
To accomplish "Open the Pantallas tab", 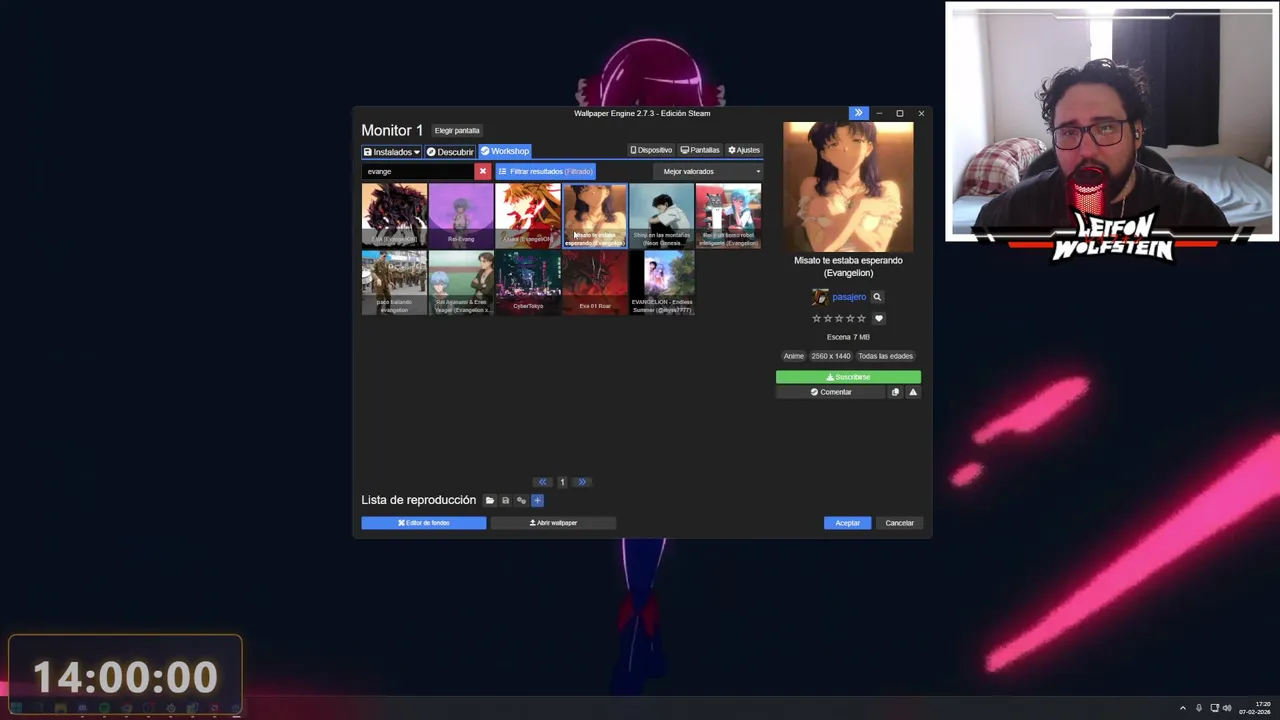I will pos(700,150).
